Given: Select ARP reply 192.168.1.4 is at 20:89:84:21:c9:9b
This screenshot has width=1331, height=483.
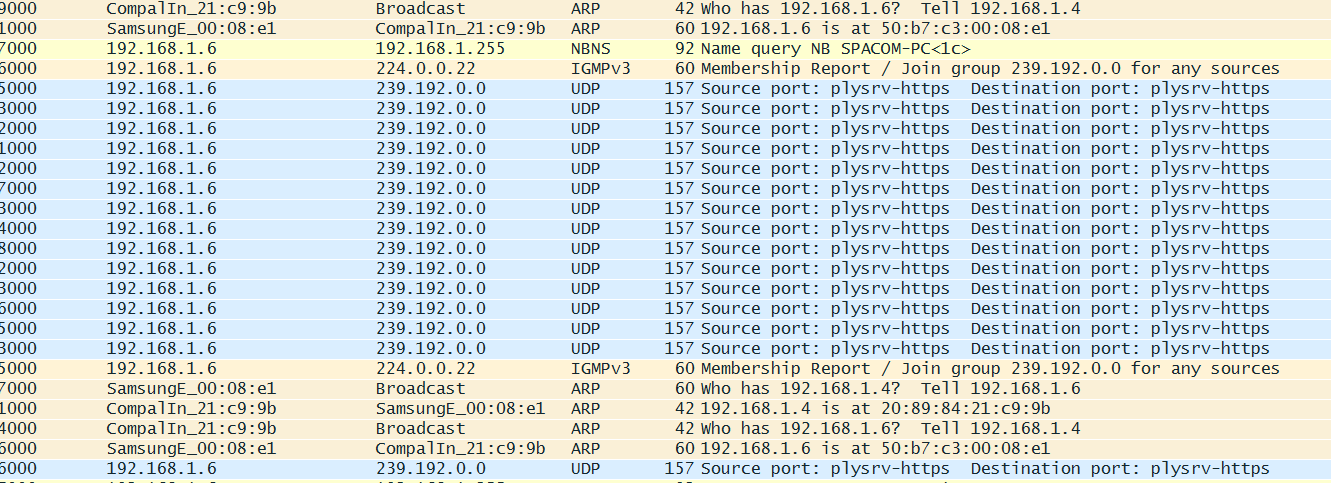Looking at the screenshot, I should (665, 408).
